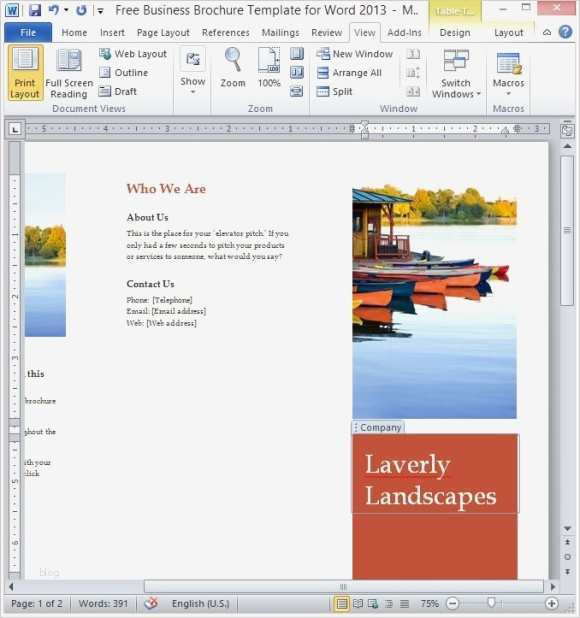Viewport: 580px width, 618px height.
Task: Click the Laverly Landscapes title text
Action: point(430,479)
